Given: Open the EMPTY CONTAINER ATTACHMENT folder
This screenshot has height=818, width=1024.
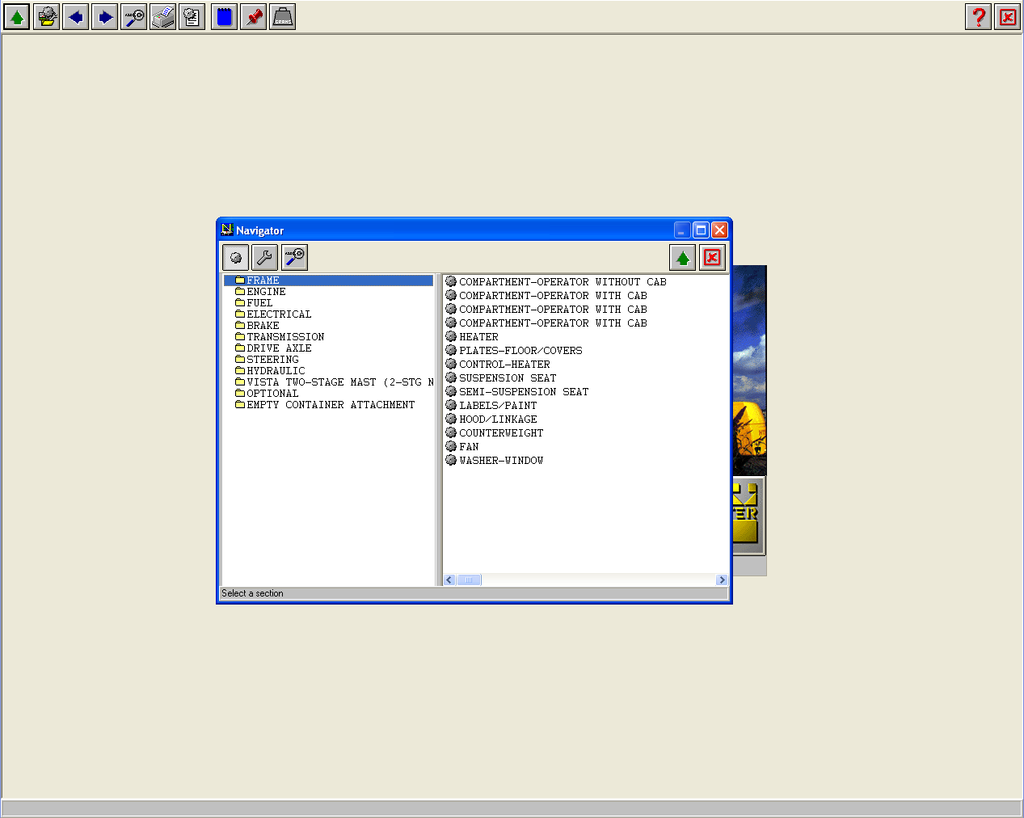Looking at the screenshot, I should coord(330,405).
